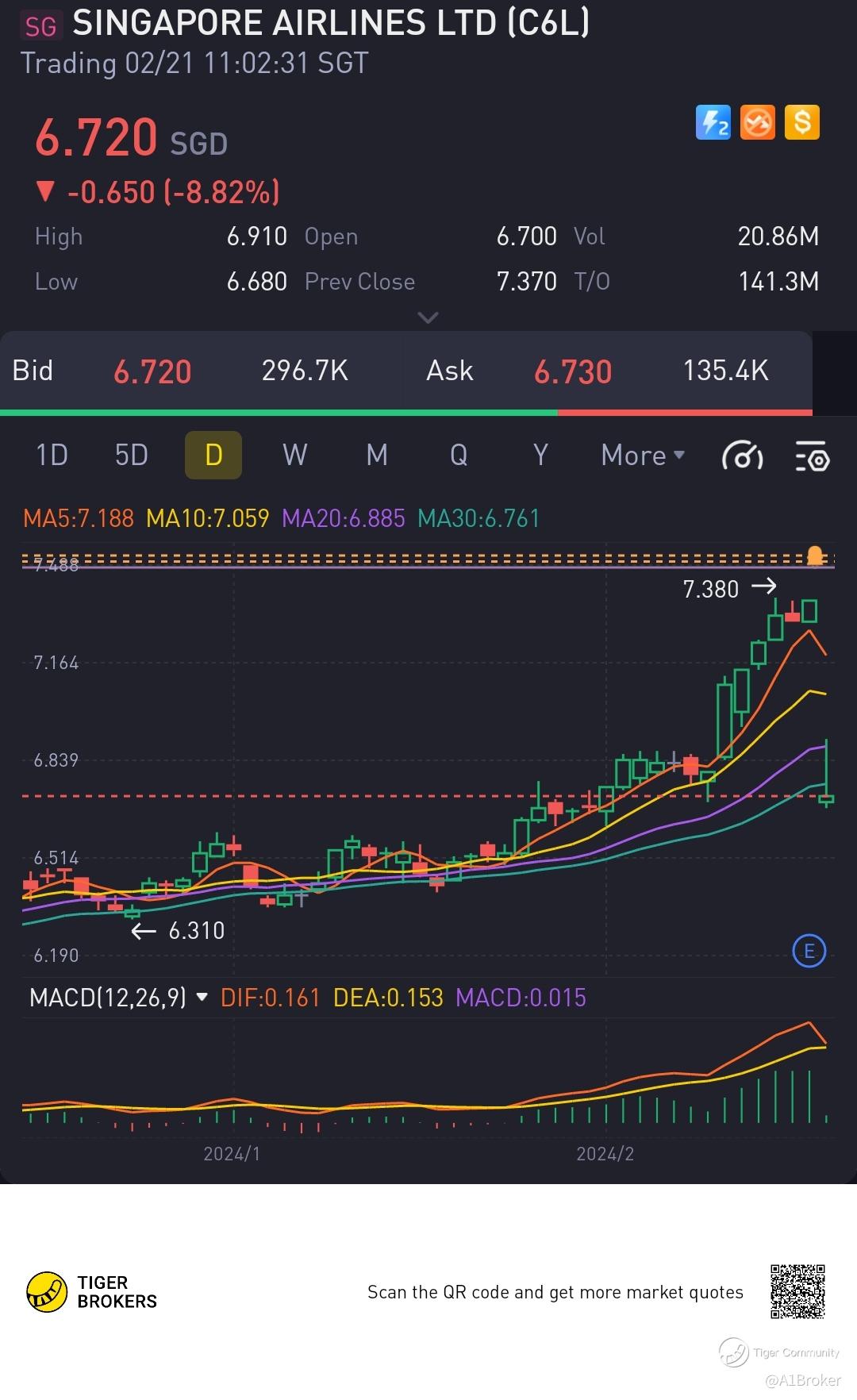Select the quarterly Q chart tab
Screen dimensions: 857x1400
(x=459, y=456)
